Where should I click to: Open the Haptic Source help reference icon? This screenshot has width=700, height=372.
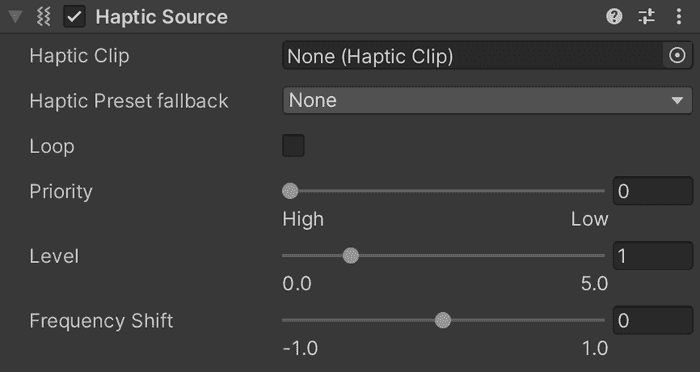(x=614, y=17)
